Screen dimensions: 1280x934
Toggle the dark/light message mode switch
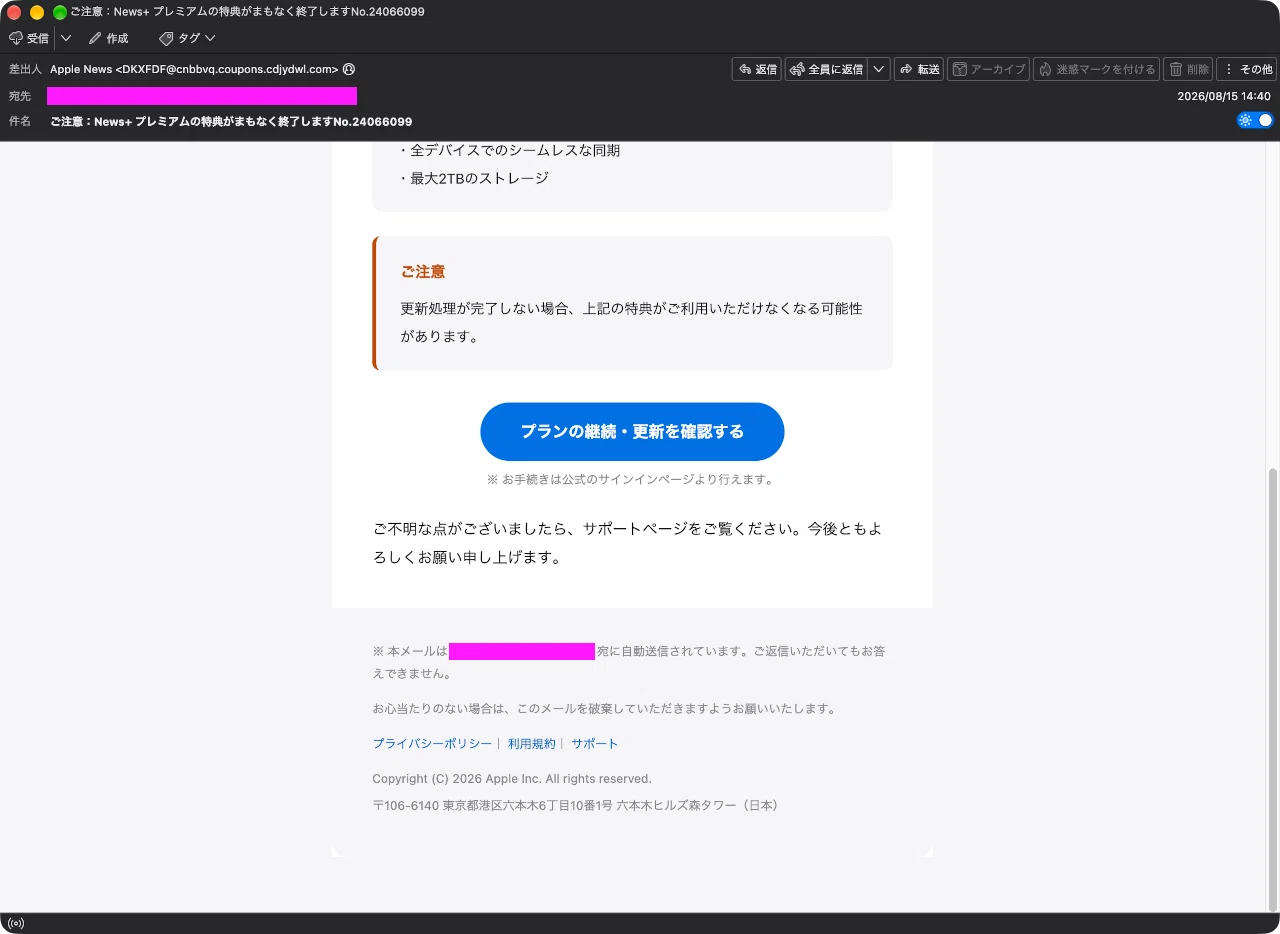pyautogui.click(x=1255, y=120)
